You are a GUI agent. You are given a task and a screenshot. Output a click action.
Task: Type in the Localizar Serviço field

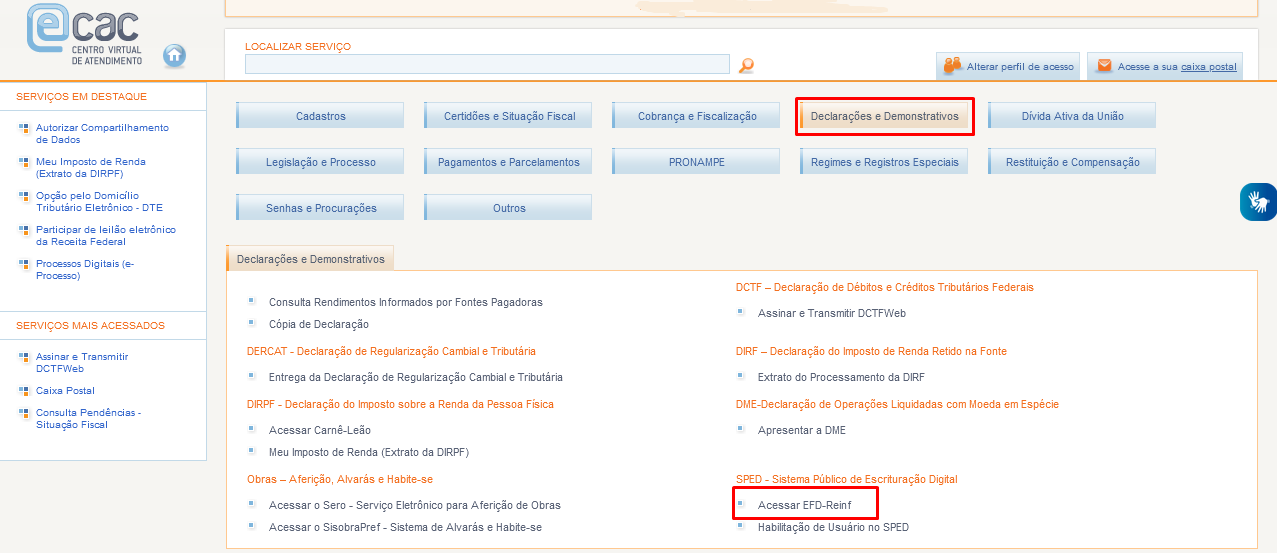[487, 64]
